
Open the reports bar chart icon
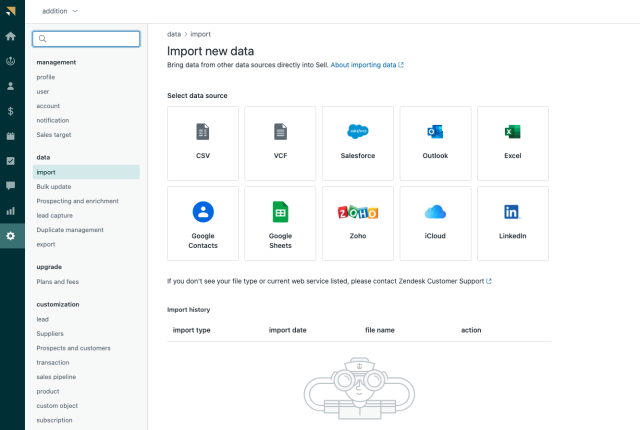point(11,211)
